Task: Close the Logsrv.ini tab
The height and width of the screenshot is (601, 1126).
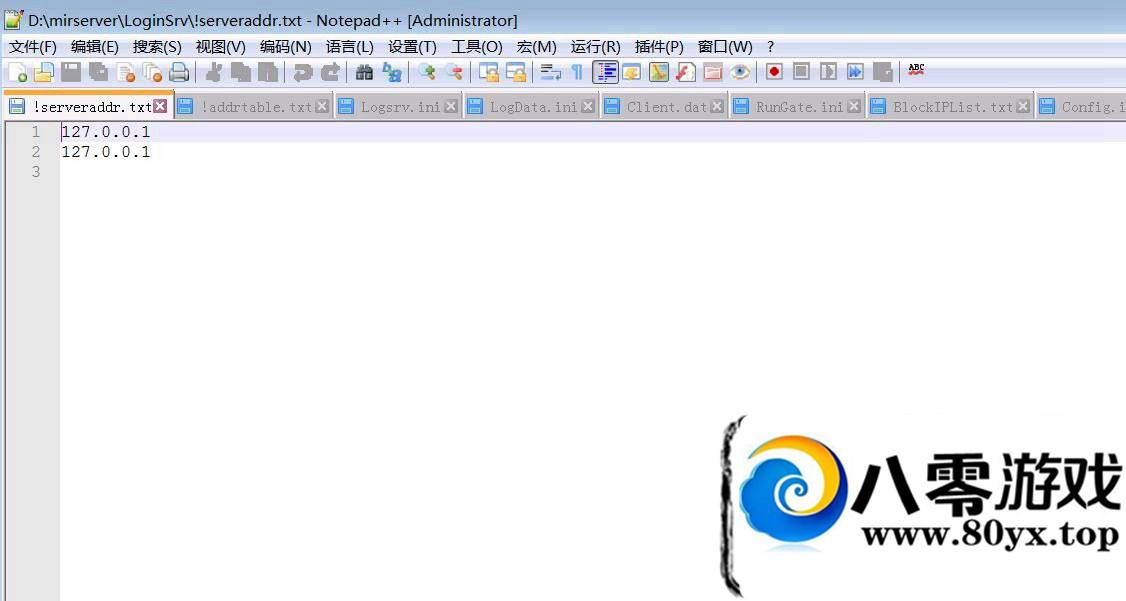Action: coord(451,106)
